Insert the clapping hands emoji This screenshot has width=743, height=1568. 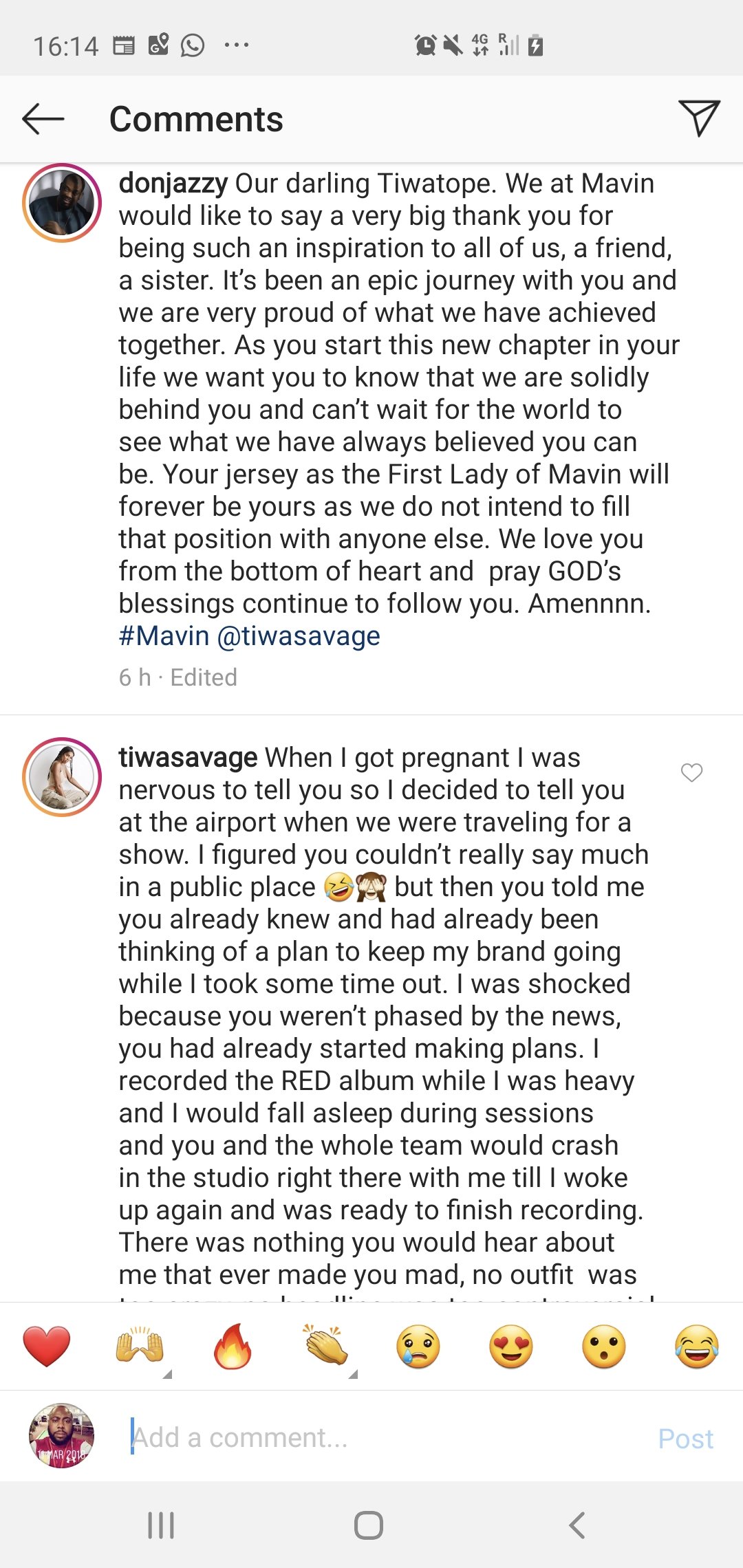coord(325,1346)
